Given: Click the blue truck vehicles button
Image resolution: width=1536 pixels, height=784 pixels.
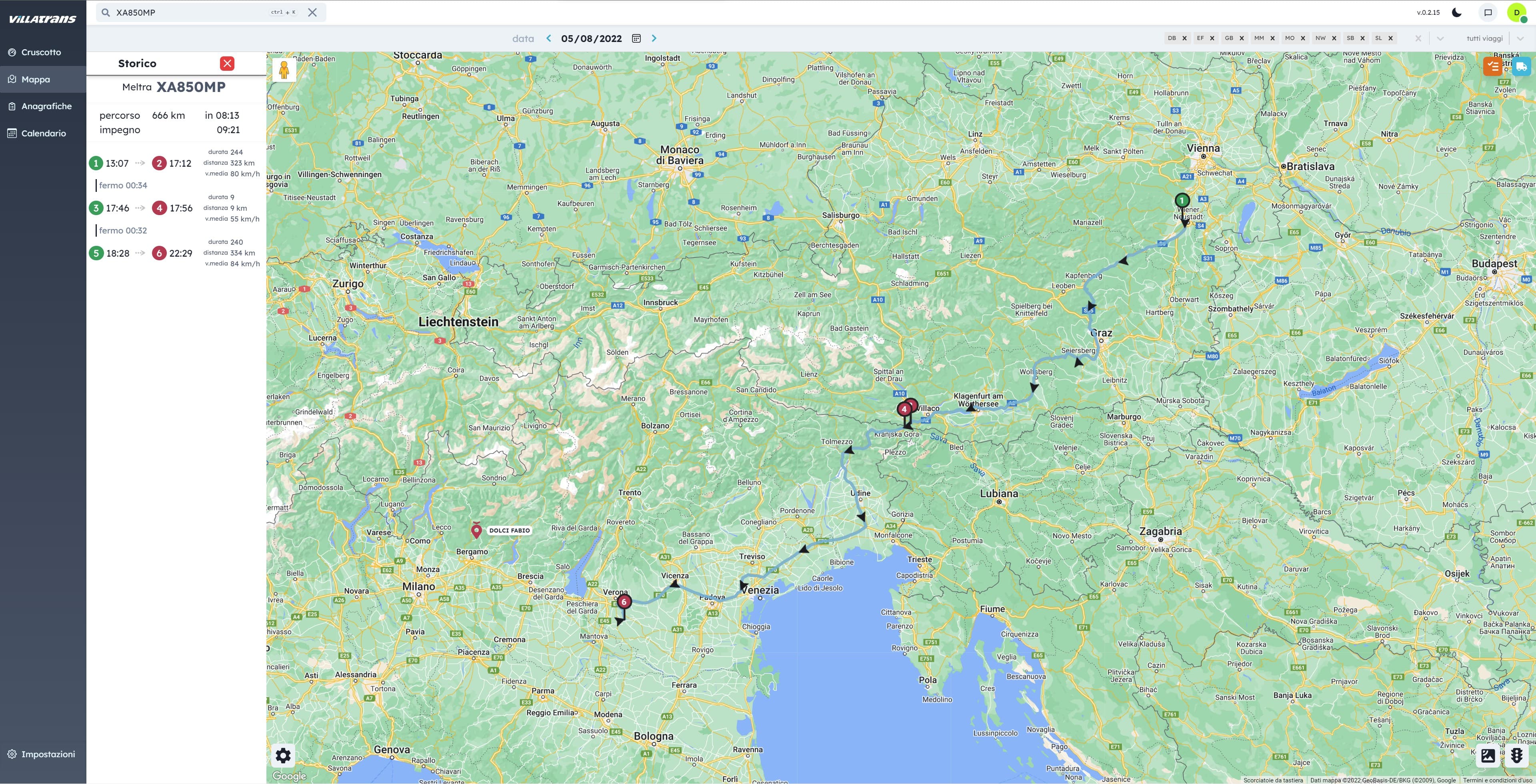Looking at the screenshot, I should click(1521, 67).
